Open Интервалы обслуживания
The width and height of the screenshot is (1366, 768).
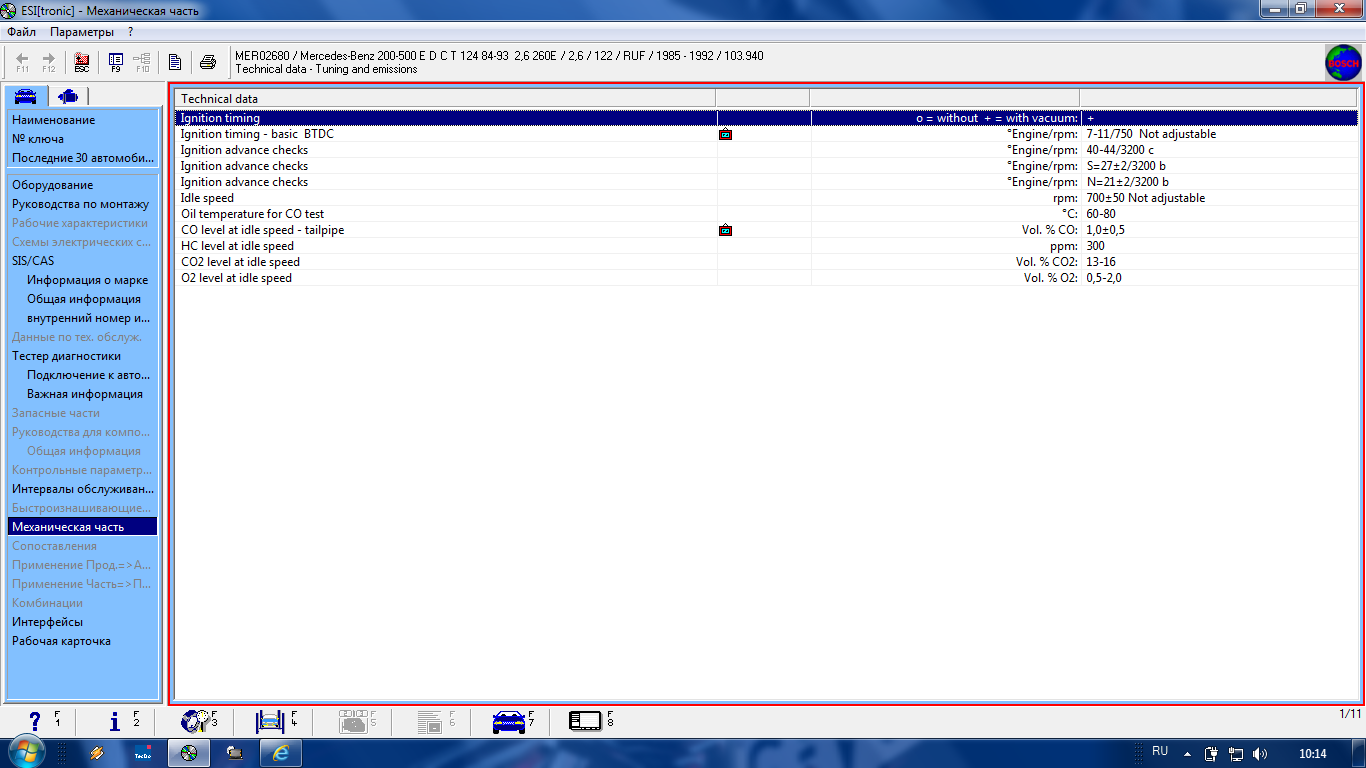[82, 489]
